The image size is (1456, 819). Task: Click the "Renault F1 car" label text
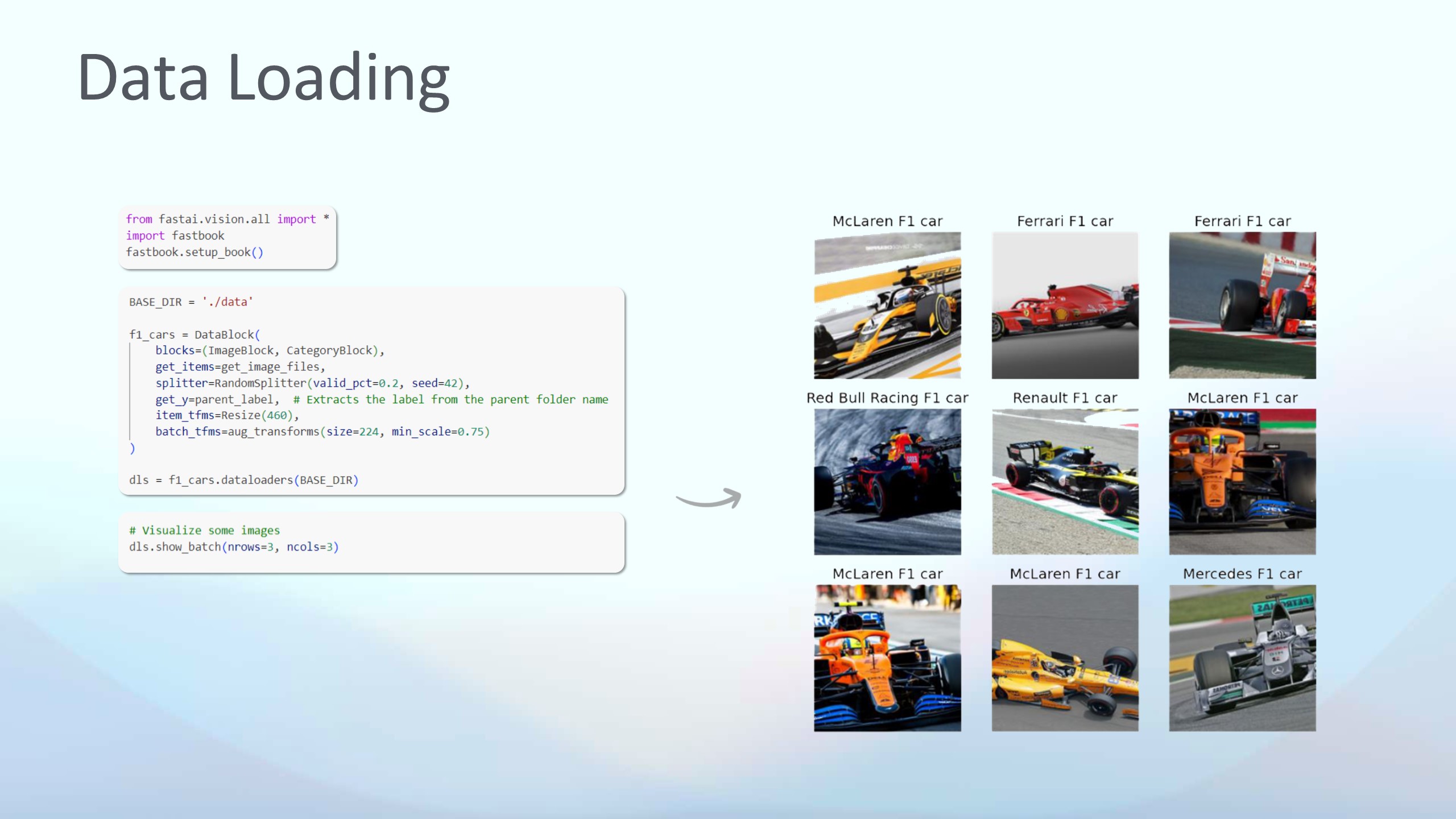(1065, 398)
